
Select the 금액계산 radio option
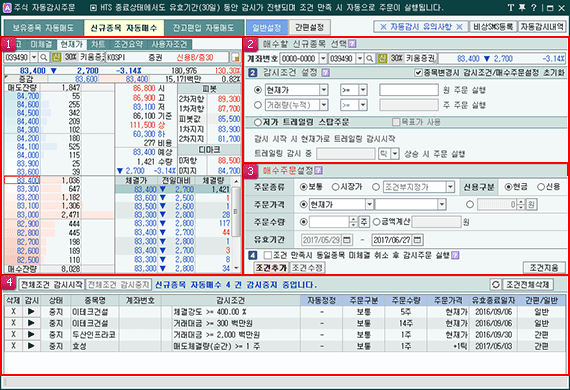pyautogui.click(x=377, y=222)
